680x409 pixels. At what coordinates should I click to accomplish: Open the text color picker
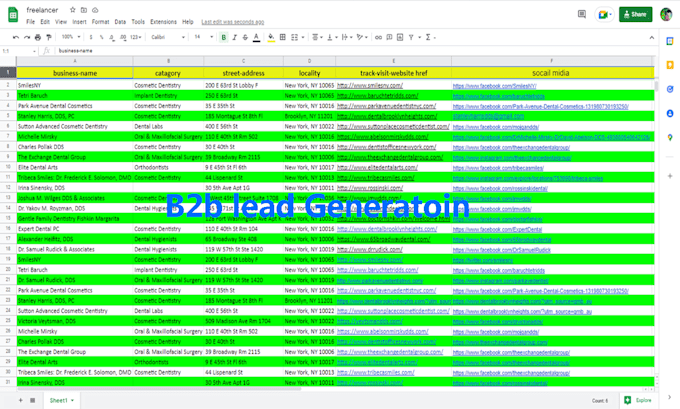pos(256,37)
